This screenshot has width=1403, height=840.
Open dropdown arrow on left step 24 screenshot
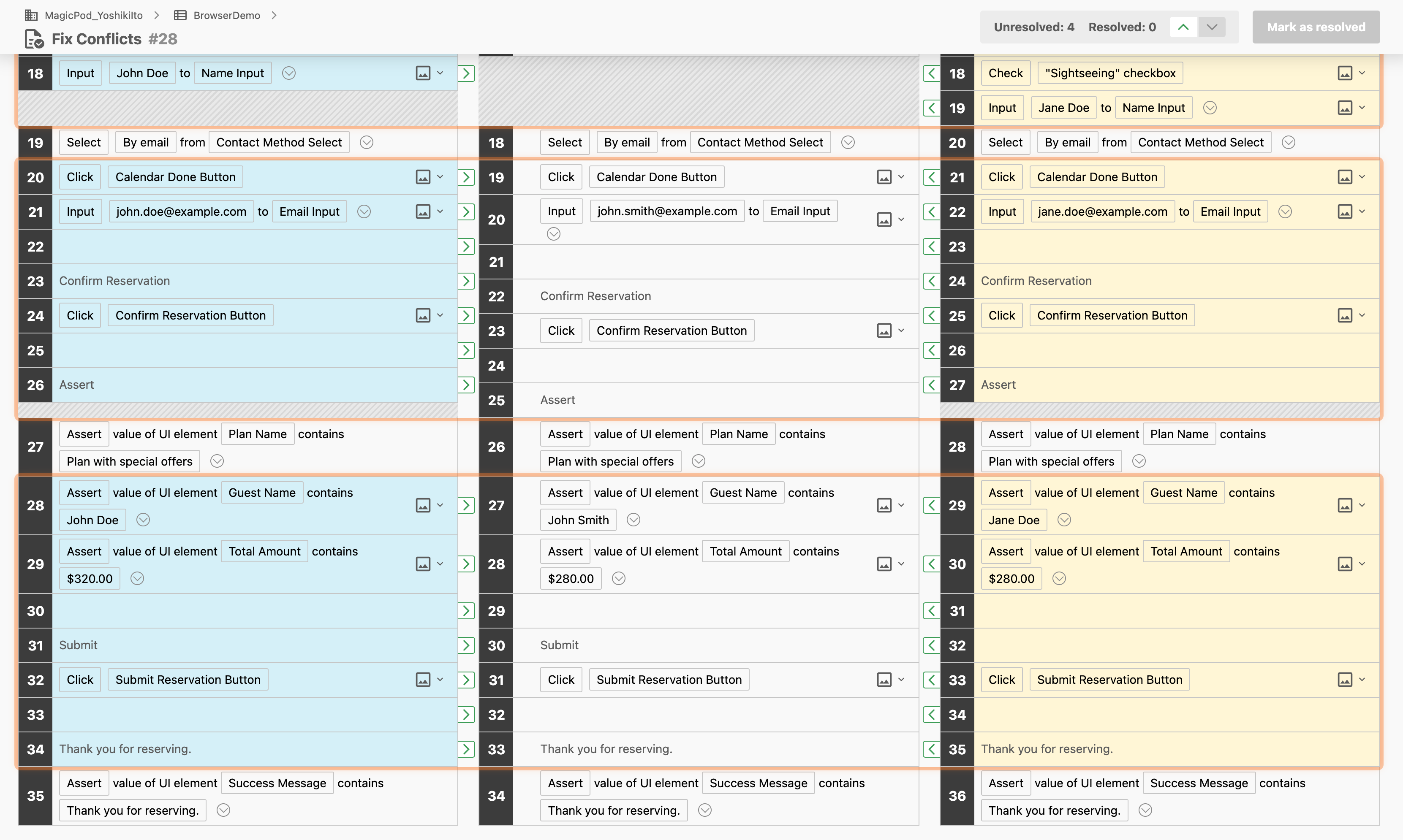tap(440, 315)
